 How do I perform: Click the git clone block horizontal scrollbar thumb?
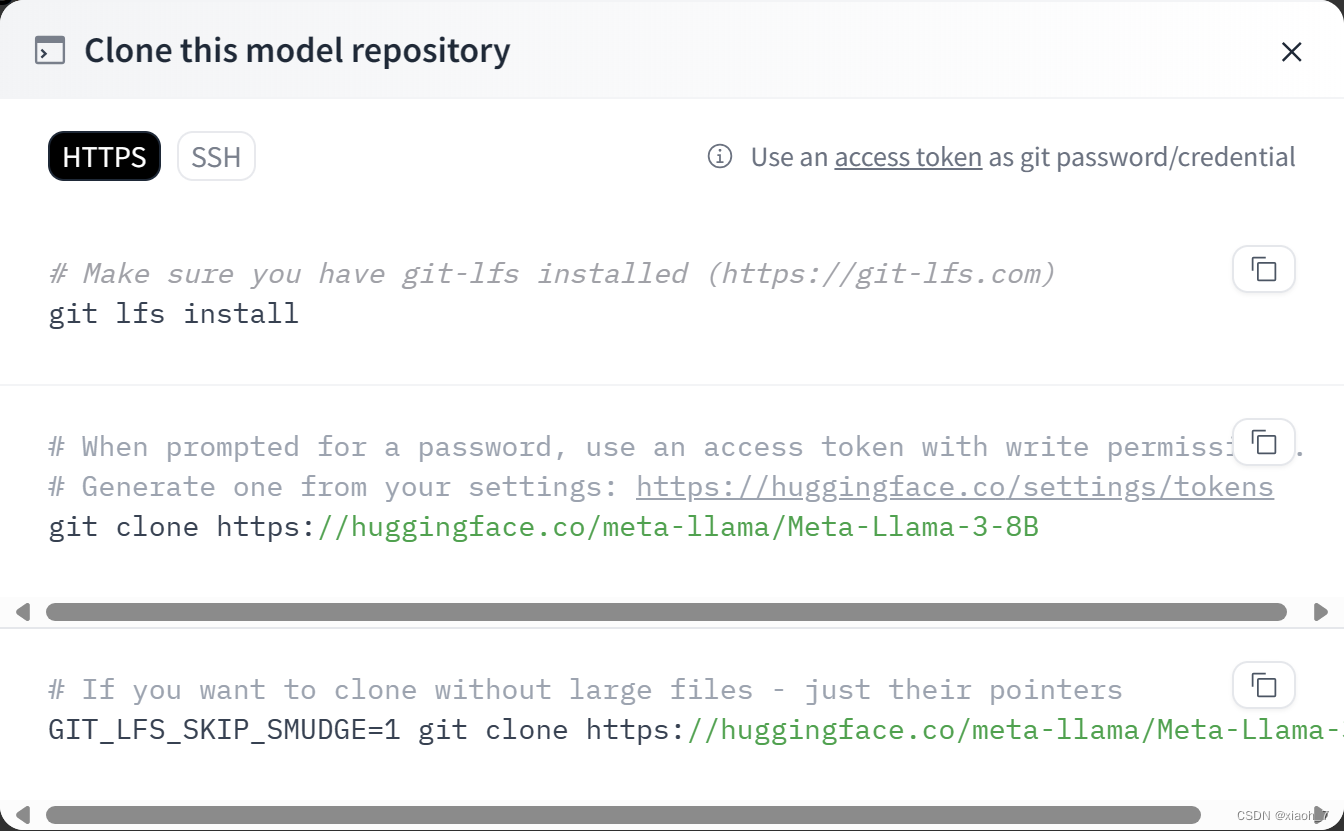(666, 611)
